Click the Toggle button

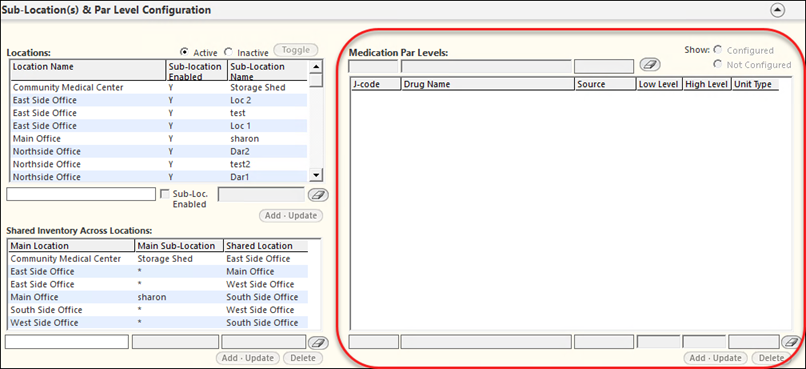296,50
